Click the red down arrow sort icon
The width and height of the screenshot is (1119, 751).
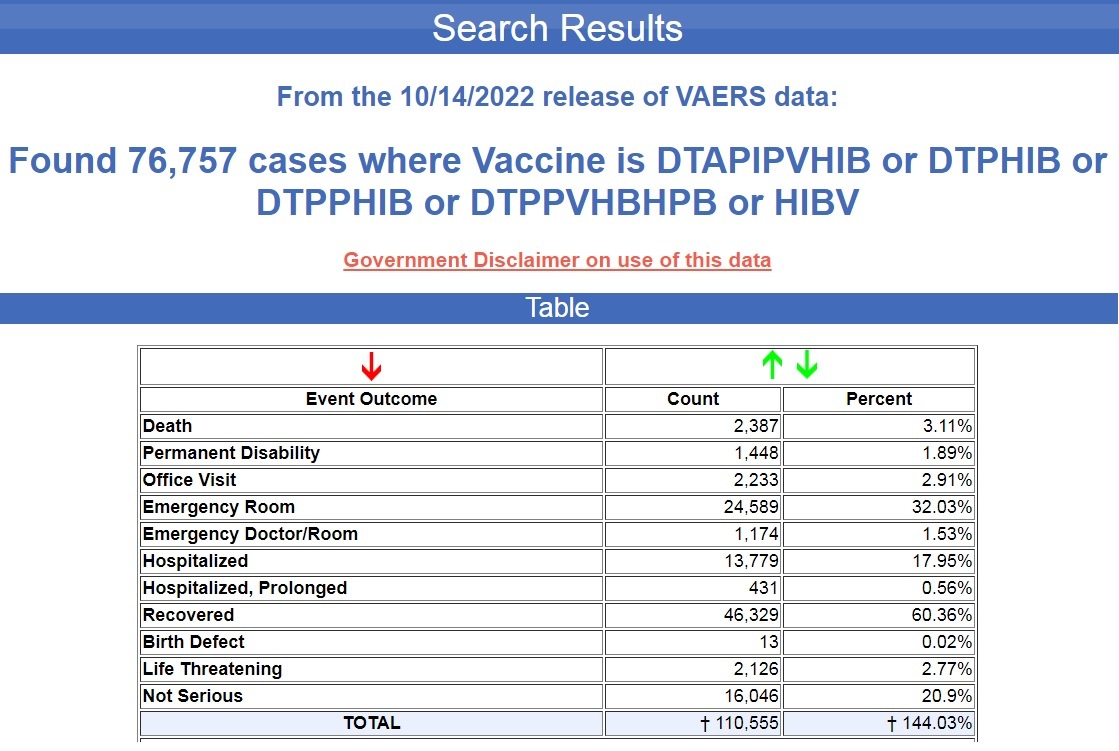pyautogui.click(x=371, y=367)
